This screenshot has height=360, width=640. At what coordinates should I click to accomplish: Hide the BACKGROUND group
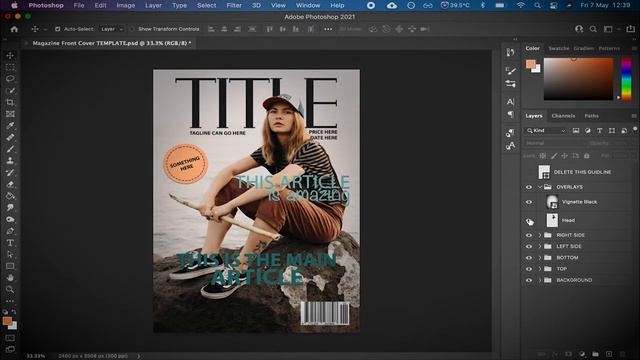pos(529,280)
